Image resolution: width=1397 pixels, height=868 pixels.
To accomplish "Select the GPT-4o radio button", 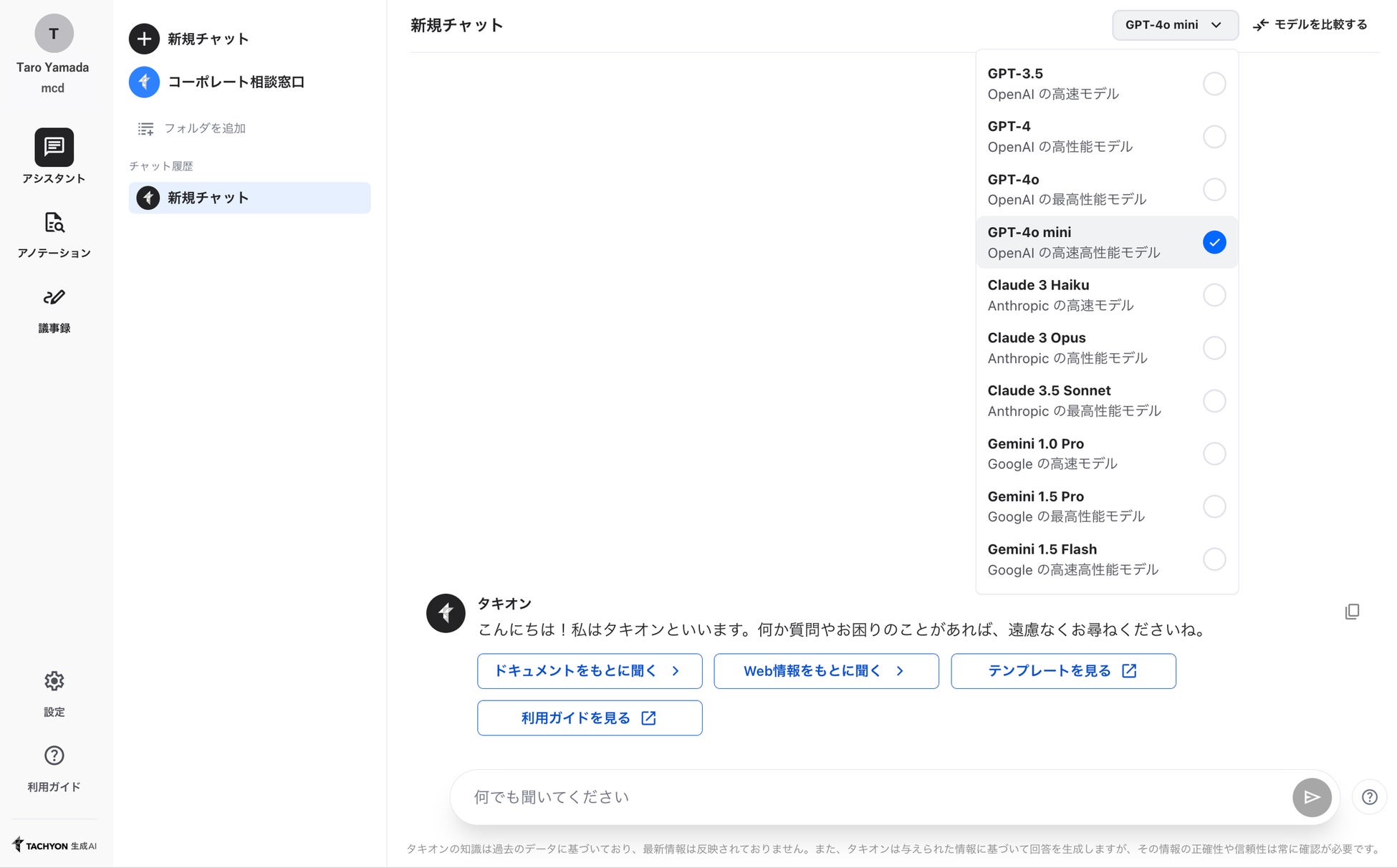I will [1214, 190].
